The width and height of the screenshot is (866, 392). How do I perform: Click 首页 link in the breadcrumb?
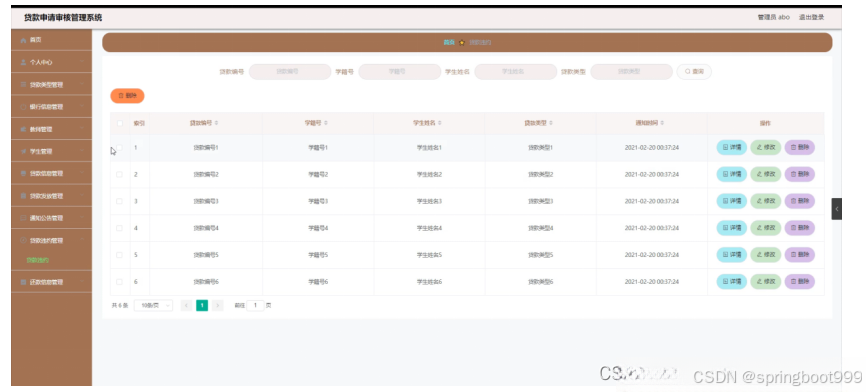click(448, 43)
